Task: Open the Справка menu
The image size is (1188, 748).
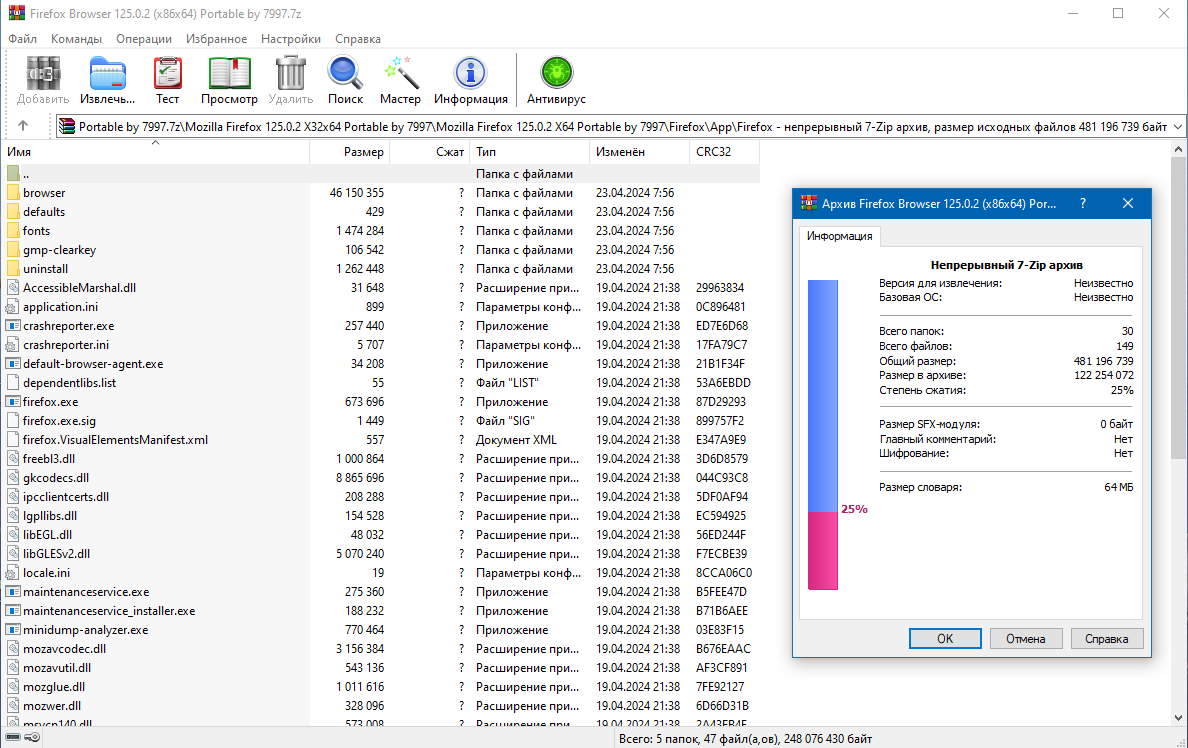Action: click(358, 39)
